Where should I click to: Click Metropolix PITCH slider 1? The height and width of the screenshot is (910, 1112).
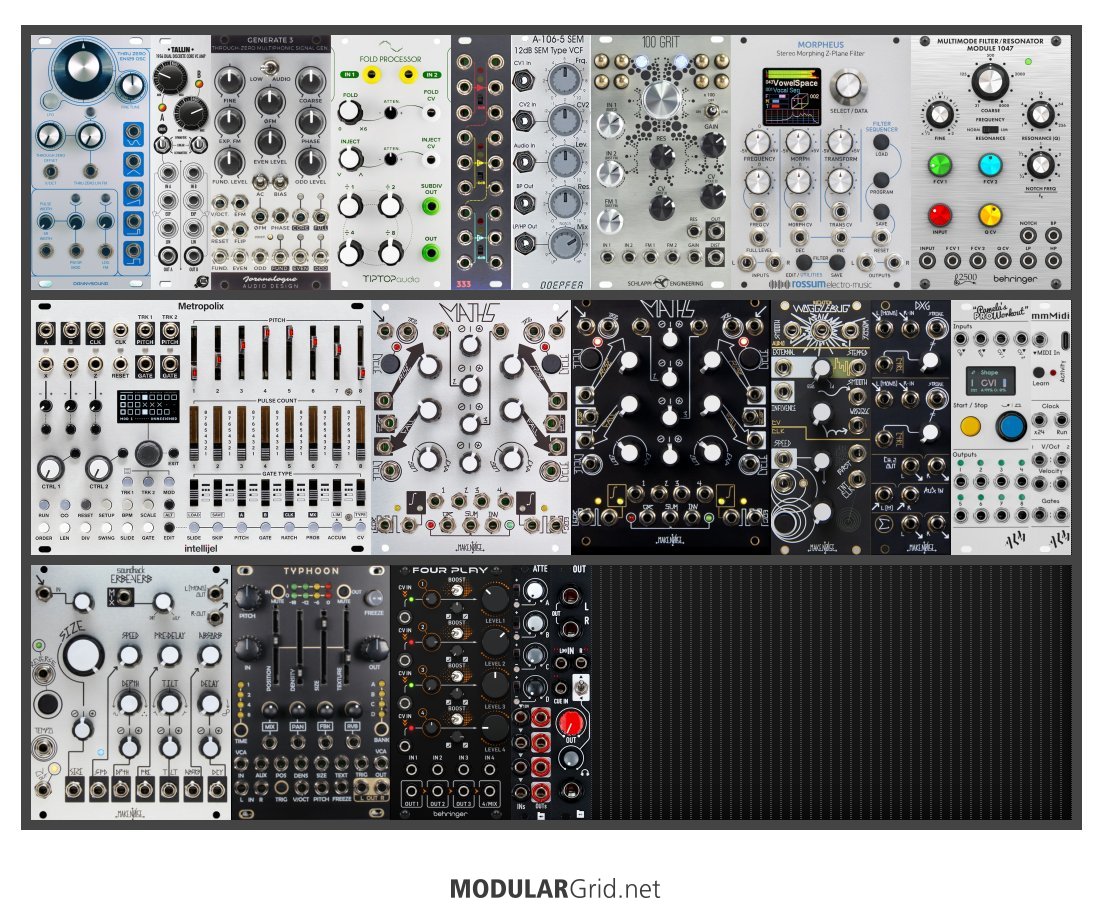pos(194,353)
